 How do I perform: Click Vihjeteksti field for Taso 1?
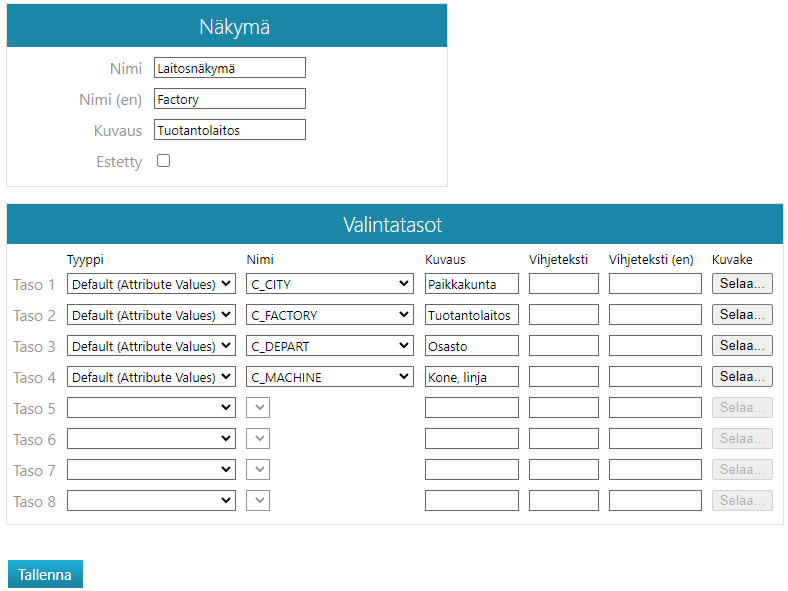pos(563,284)
